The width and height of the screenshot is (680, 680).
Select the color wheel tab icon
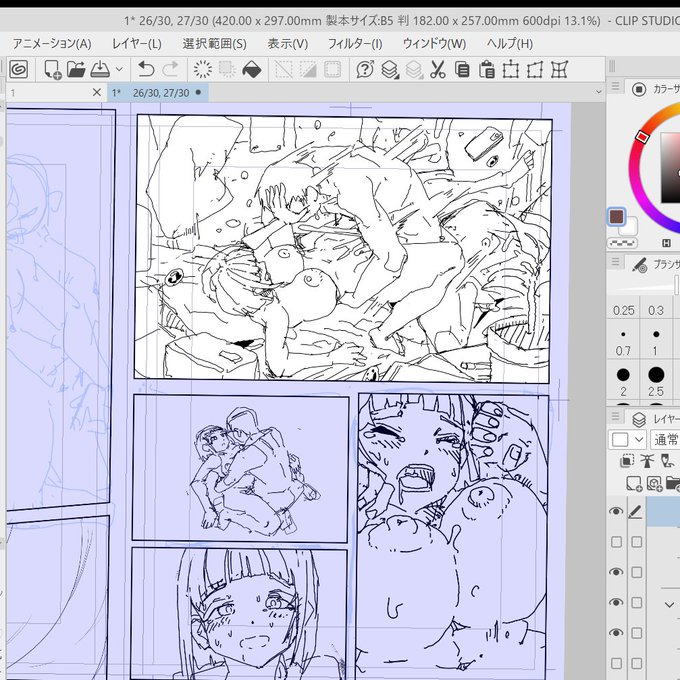coord(638,89)
